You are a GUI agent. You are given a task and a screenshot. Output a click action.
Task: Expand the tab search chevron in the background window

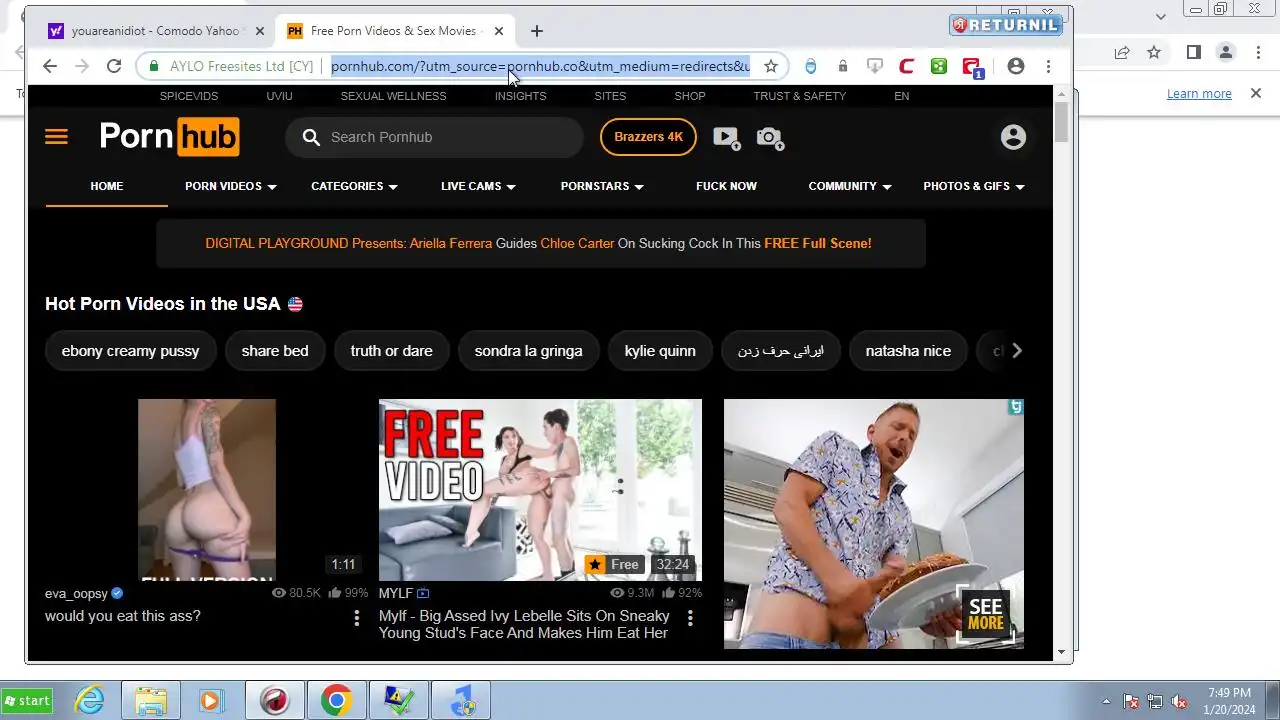click(1161, 16)
